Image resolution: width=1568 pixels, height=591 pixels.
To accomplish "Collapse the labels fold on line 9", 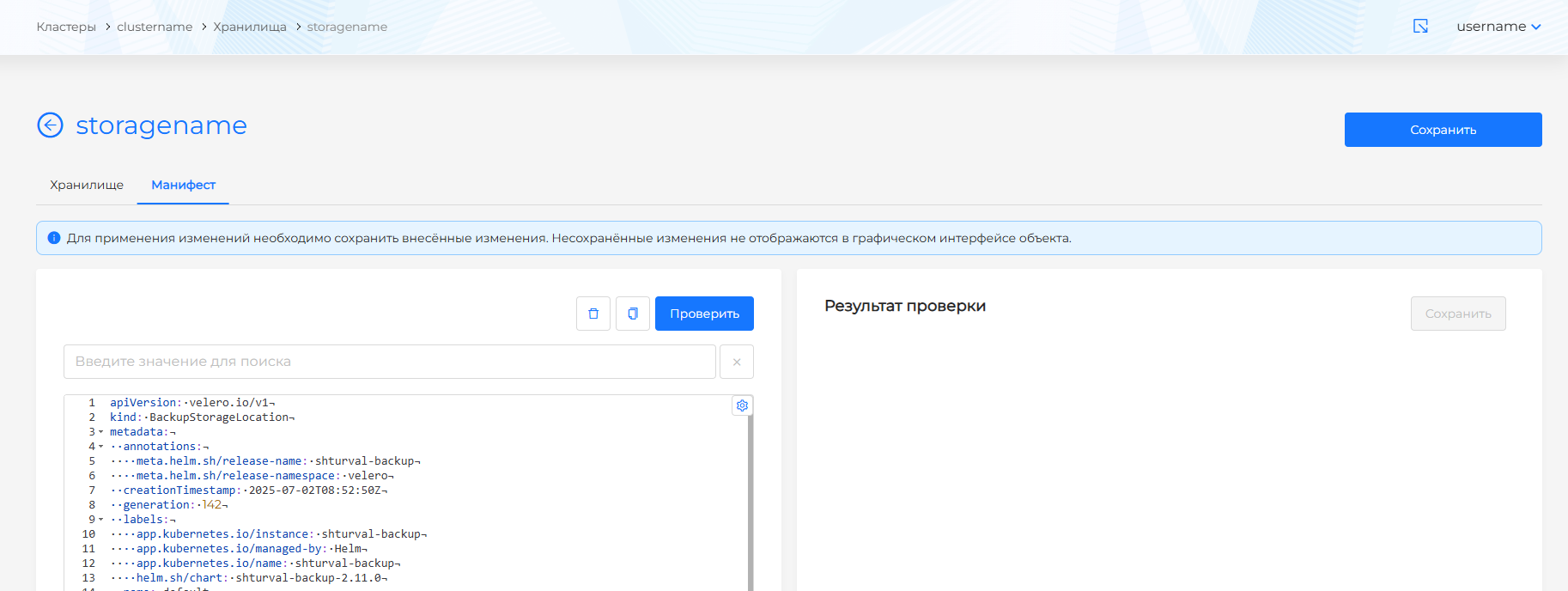I will click(x=100, y=520).
